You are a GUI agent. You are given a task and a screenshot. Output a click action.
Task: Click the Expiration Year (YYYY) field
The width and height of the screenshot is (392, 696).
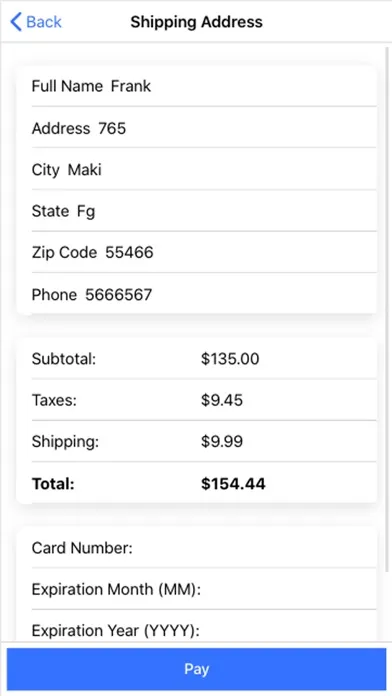(204, 628)
